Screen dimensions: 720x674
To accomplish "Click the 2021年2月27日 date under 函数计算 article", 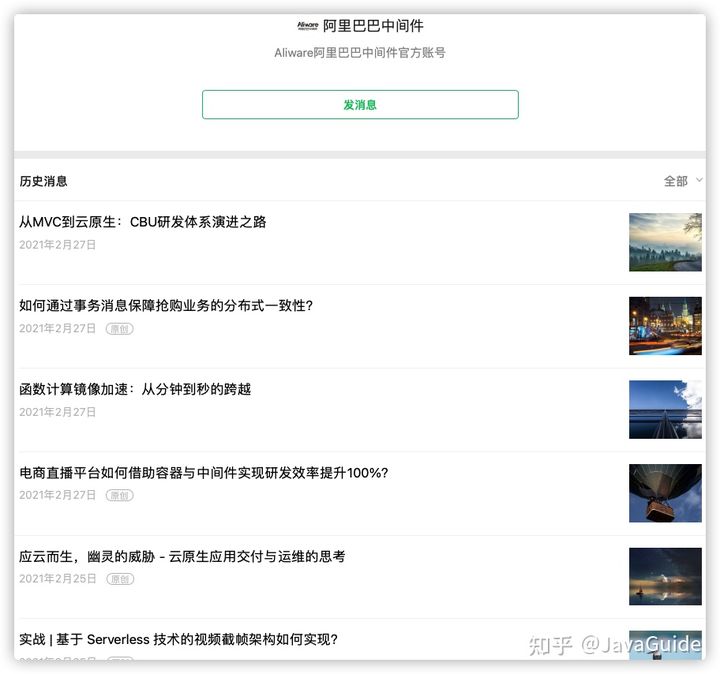I will (57, 412).
